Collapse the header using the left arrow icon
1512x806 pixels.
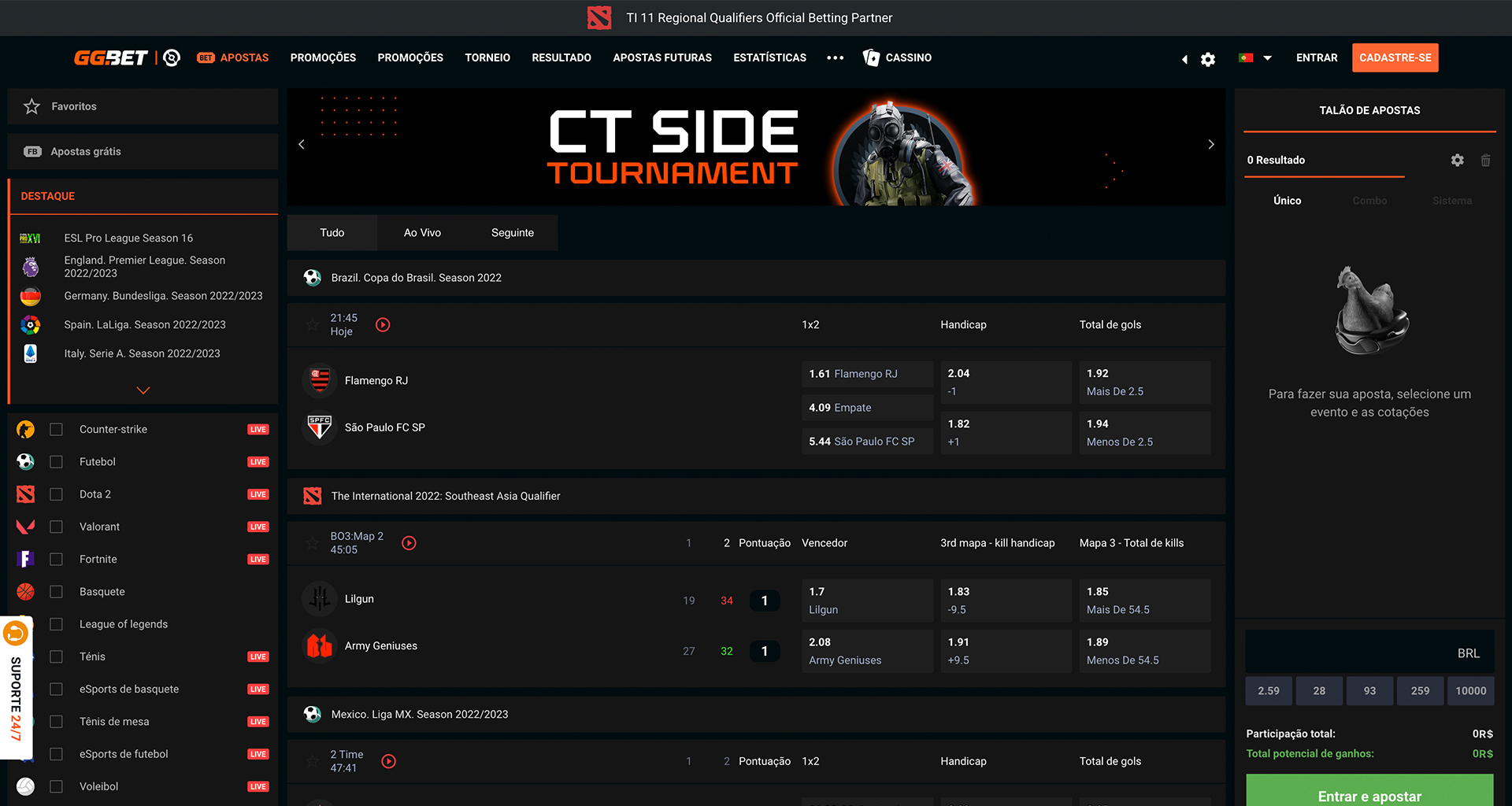pyautogui.click(x=1184, y=59)
